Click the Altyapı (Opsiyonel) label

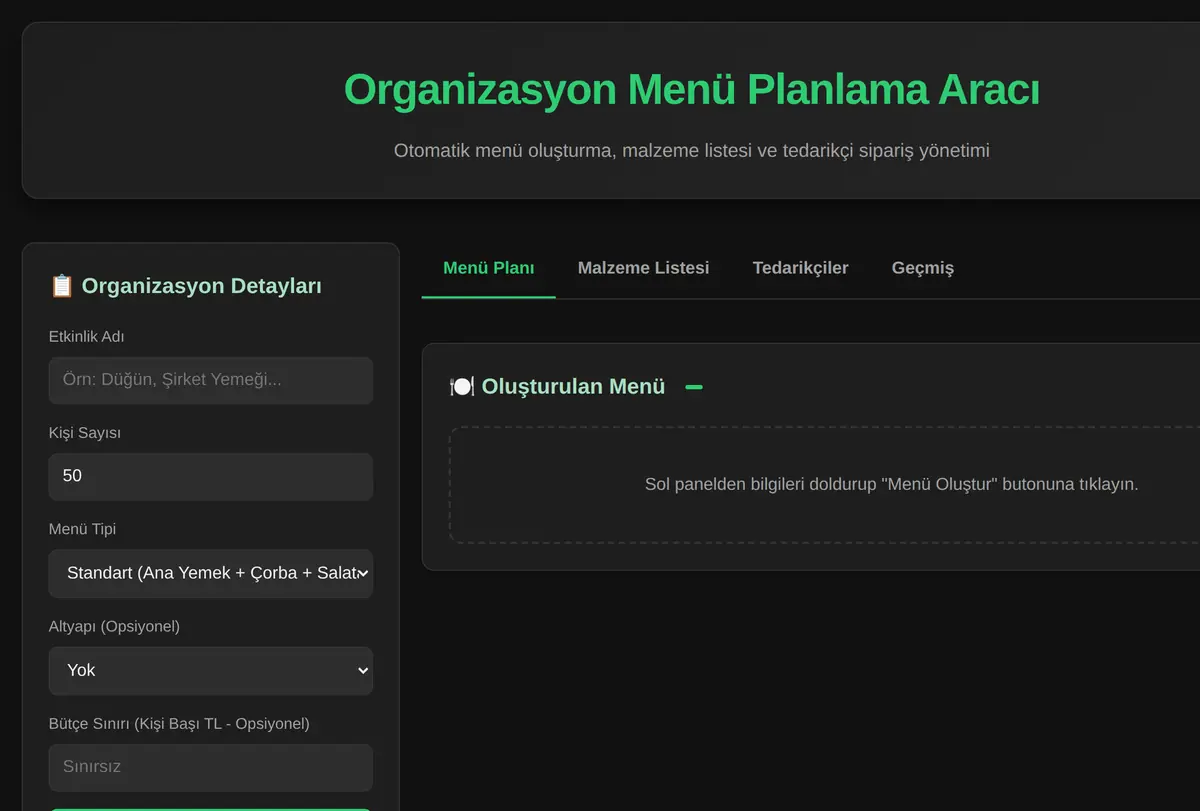(x=114, y=626)
